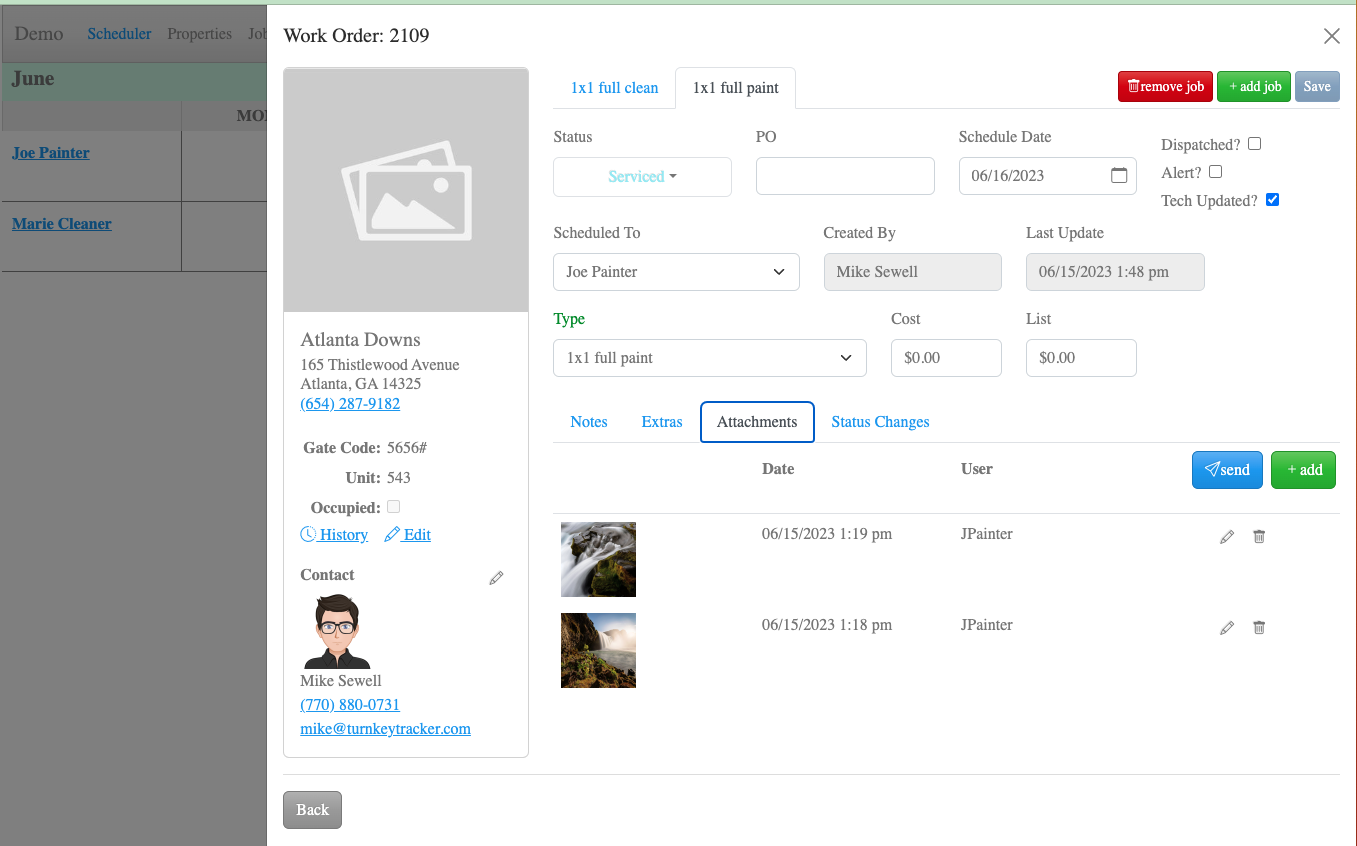Open the Status dropdown showing Serviced
Screen dimensions: 1357x846
[642, 176]
